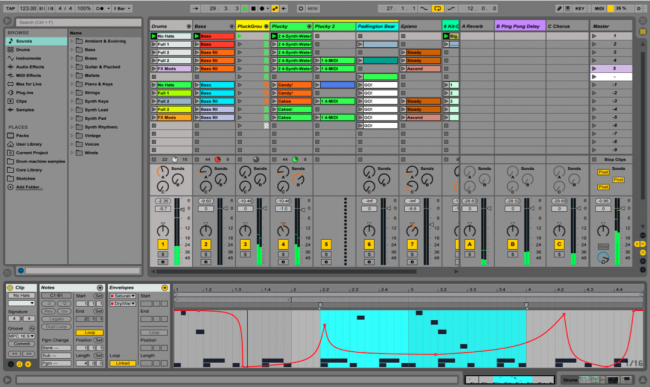Viewport: 650px width, 387px height.
Task: Enable the MIDI map mode switch
Action: 599,8
